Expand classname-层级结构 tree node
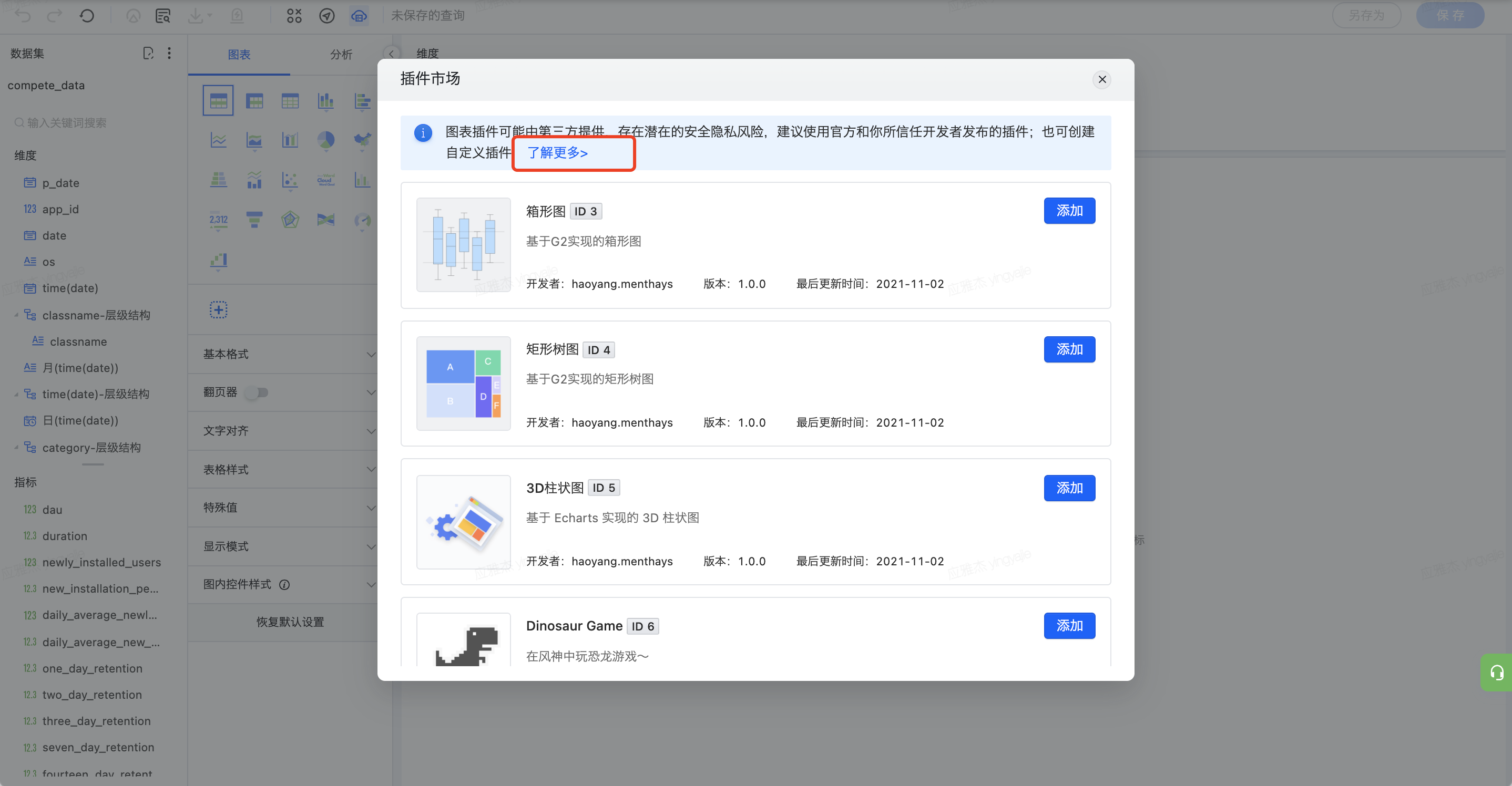1512x786 pixels. coord(16,315)
